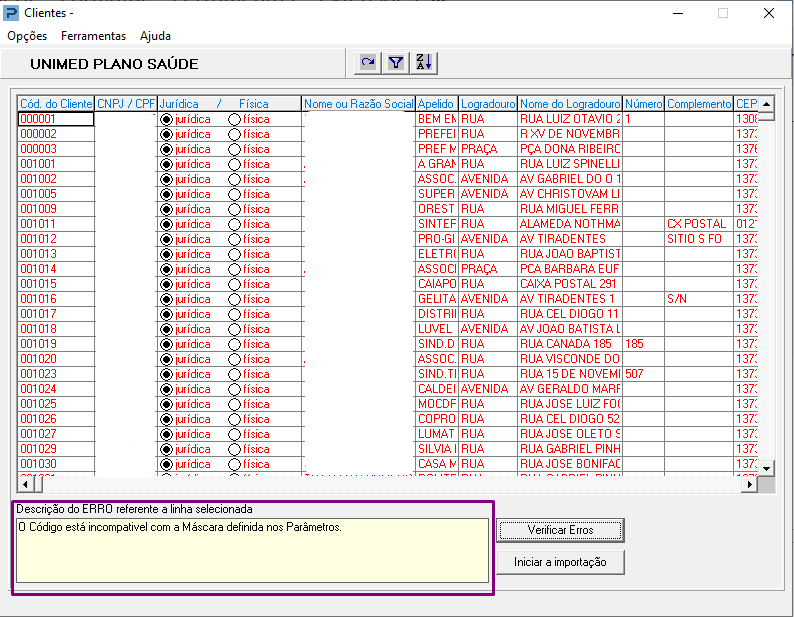Click Nome ou Razão Social column header
This screenshot has height=617, width=794.
click(x=359, y=104)
